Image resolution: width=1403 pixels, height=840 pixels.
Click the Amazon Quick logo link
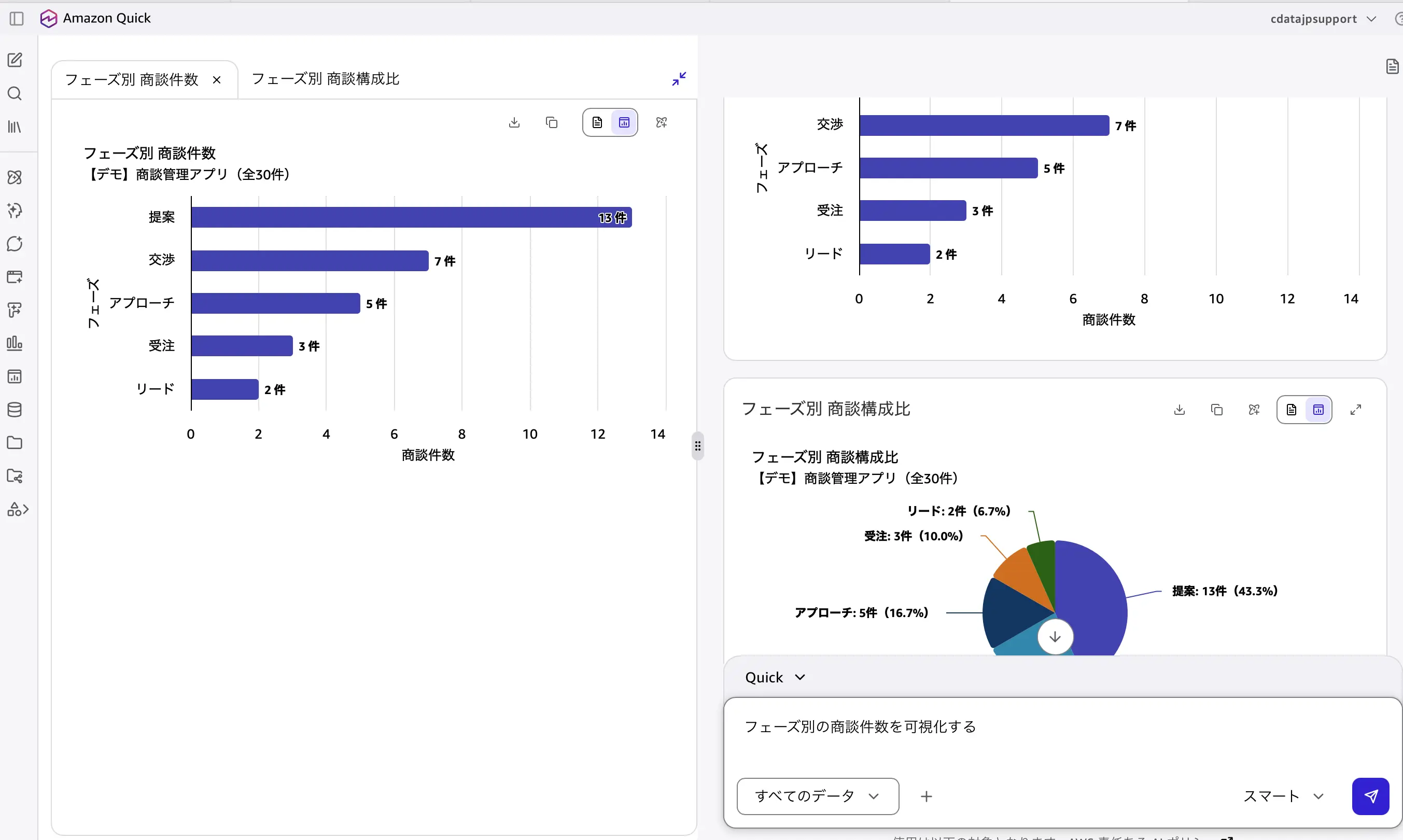coord(95,19)
